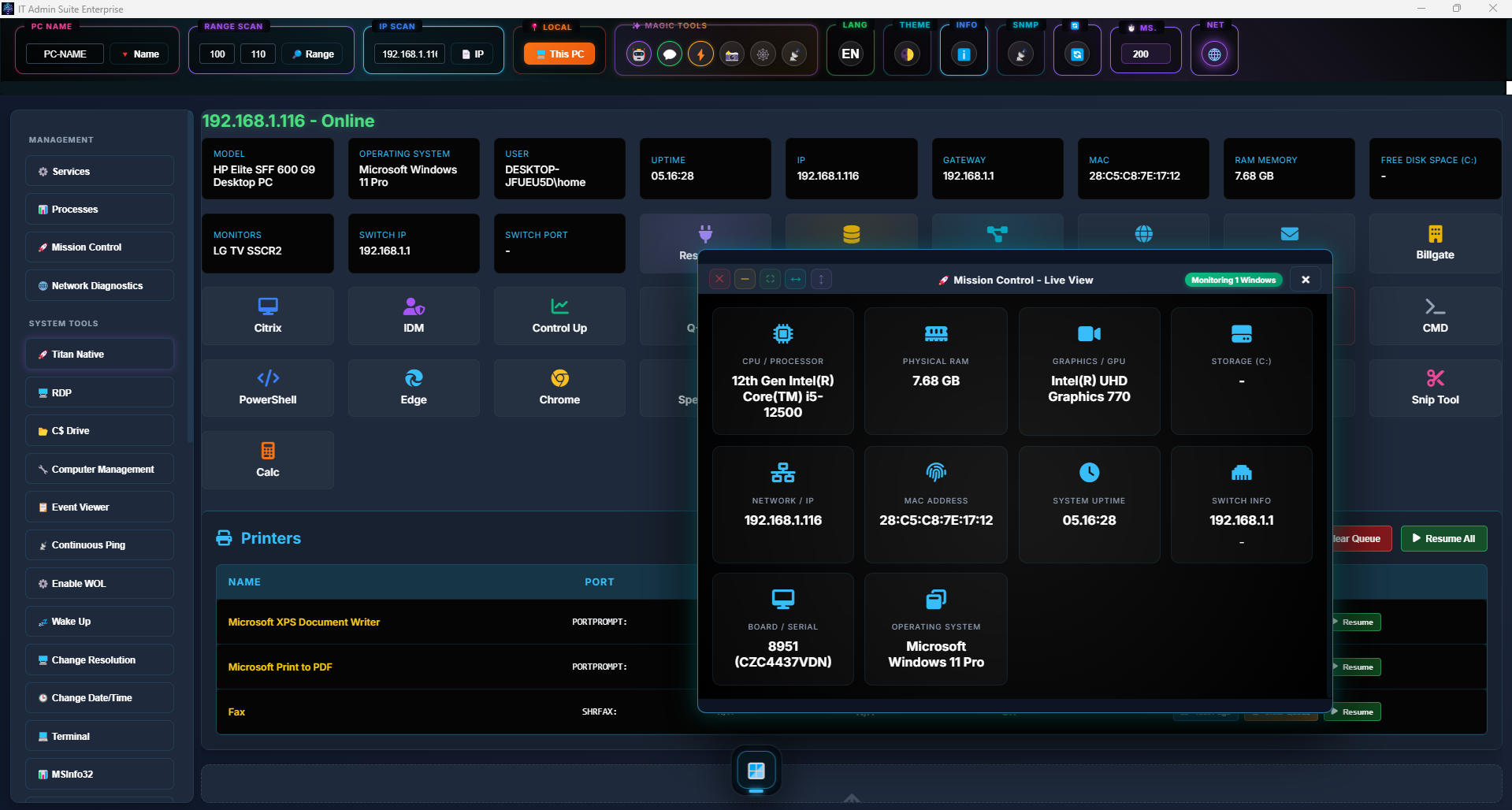This screenshot has width=1512, height=810.
Task: Open Services in the Management sidebar
Action: (x=99, y=171)
